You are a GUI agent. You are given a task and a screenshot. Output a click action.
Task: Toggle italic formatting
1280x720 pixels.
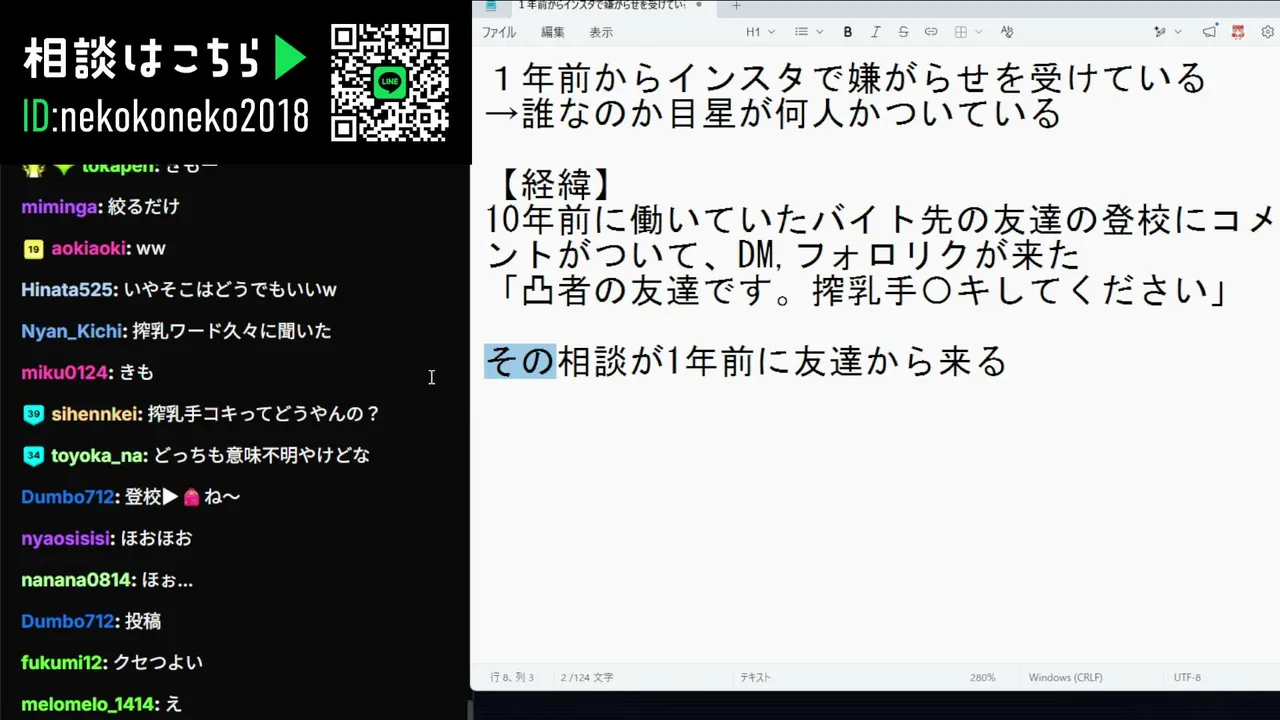point(876,32)
